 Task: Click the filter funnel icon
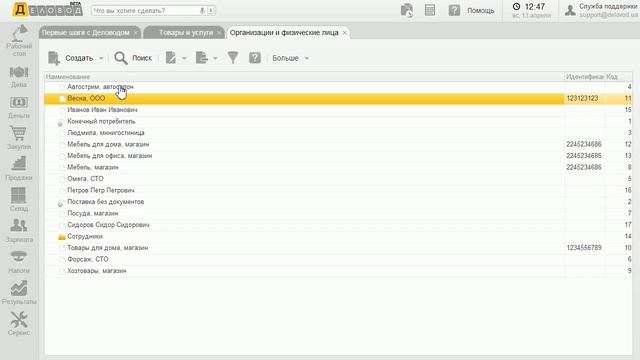pyautogui.click(x=233, y=58)
